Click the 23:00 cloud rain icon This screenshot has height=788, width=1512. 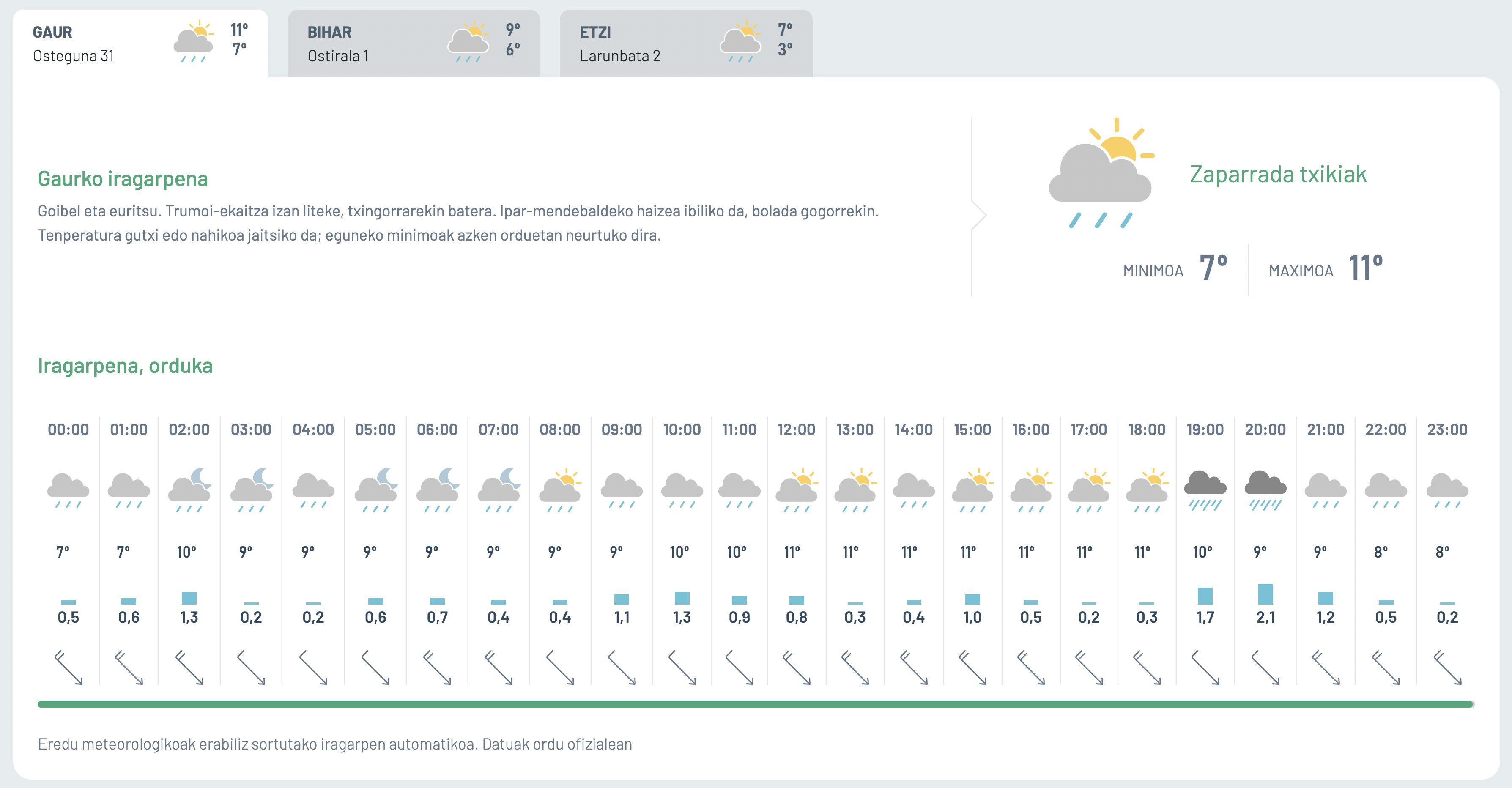click(1447, 490)
